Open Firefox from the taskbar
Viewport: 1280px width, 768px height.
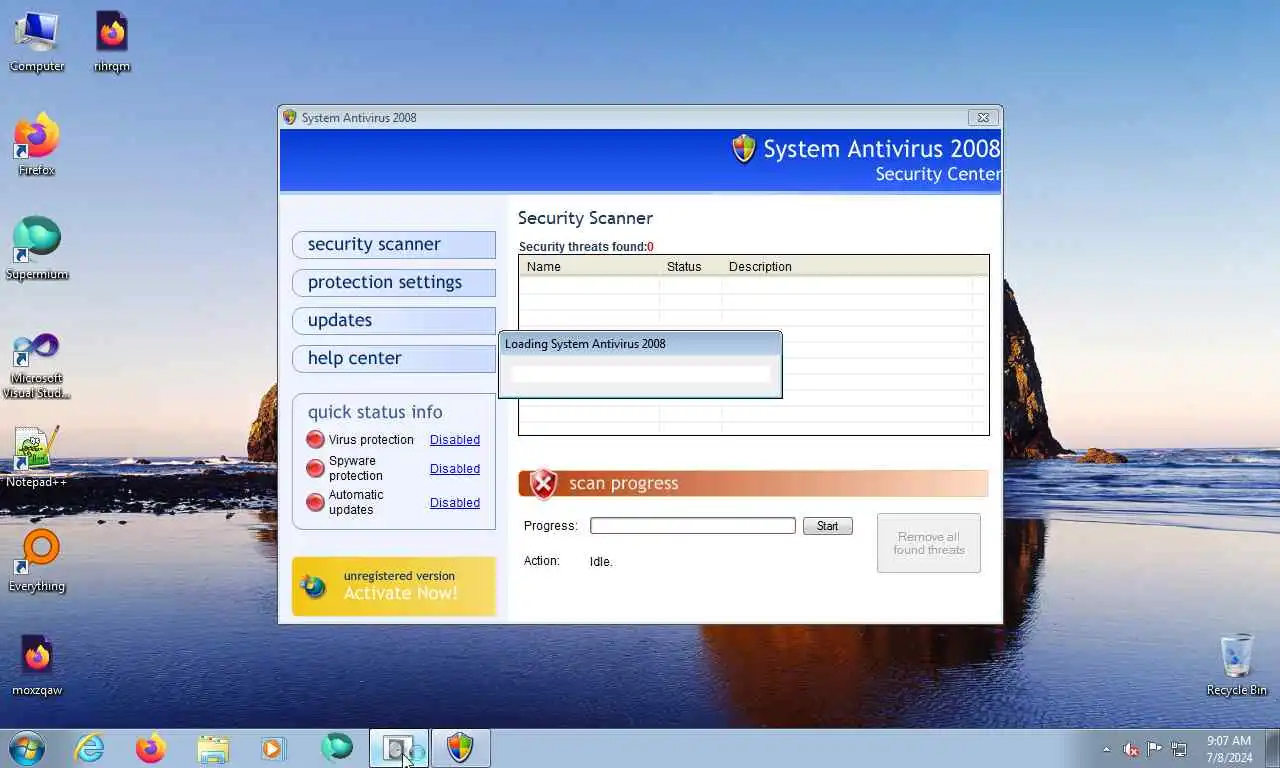click(x=151, y=748)
